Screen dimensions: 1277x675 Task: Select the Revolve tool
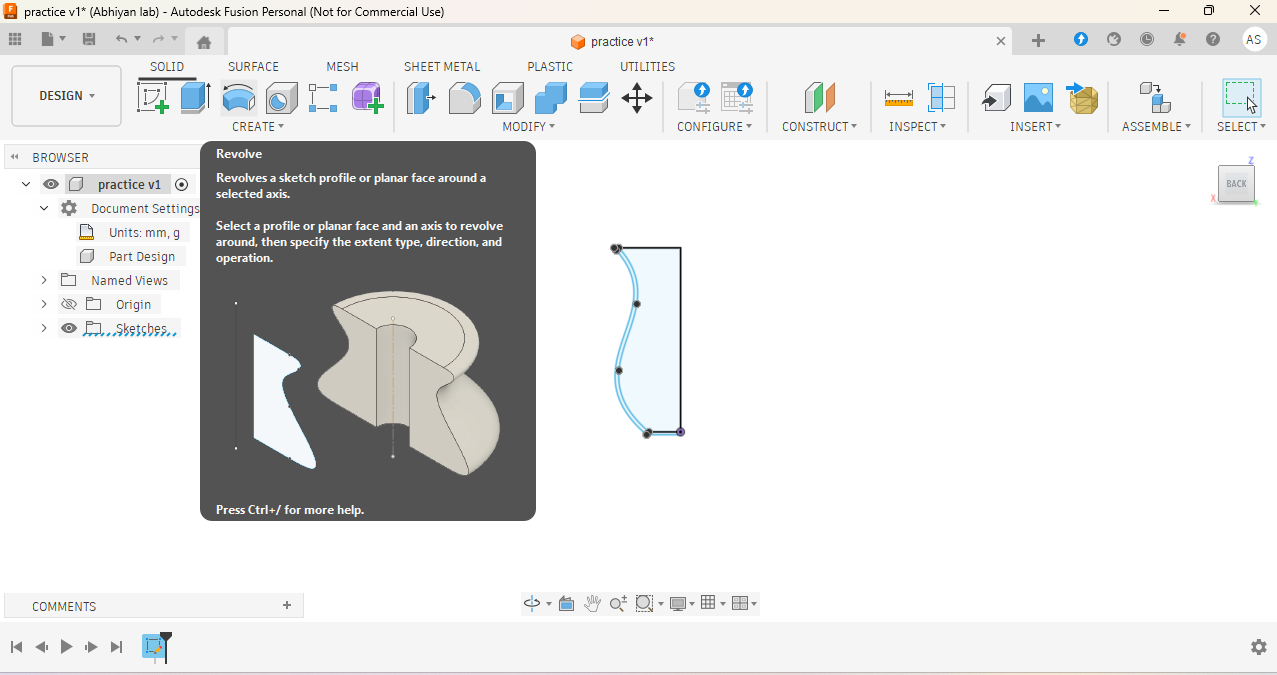coord(238,98)
